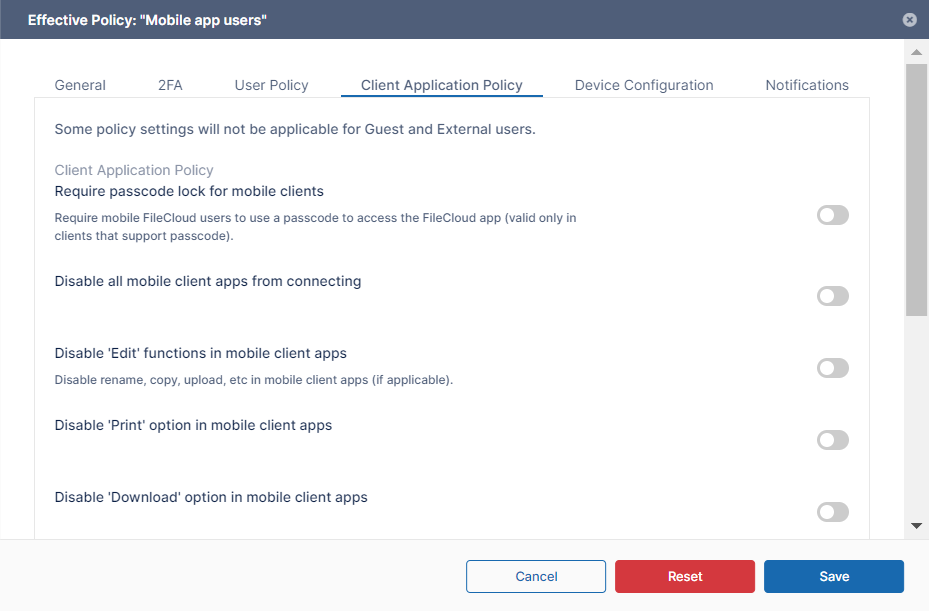
Task: Switch to the 2FA tab
Action: [x=170, y=85]
